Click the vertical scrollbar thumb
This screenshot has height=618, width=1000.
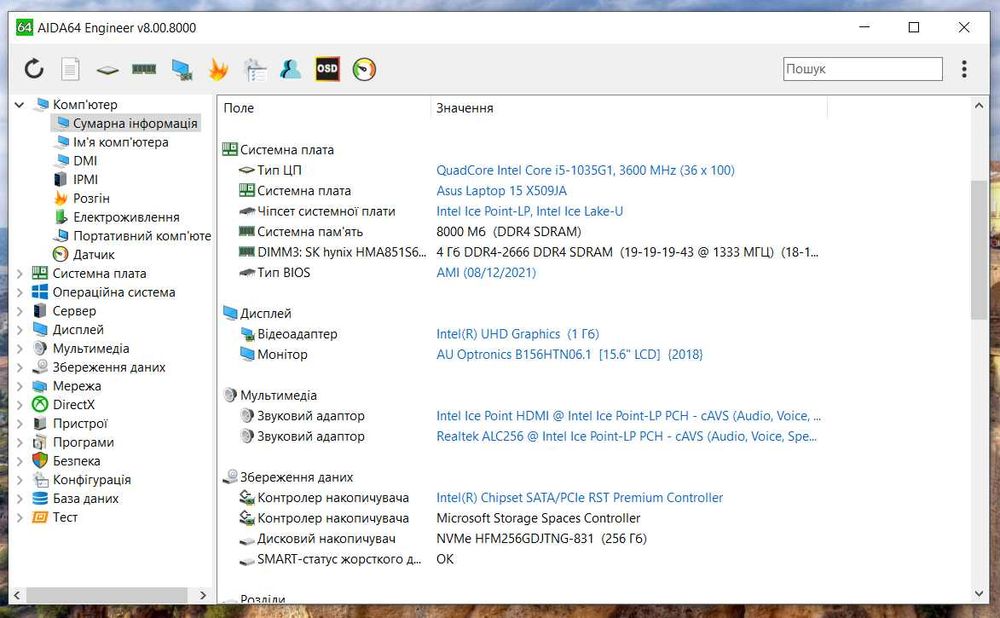[979, 249]
